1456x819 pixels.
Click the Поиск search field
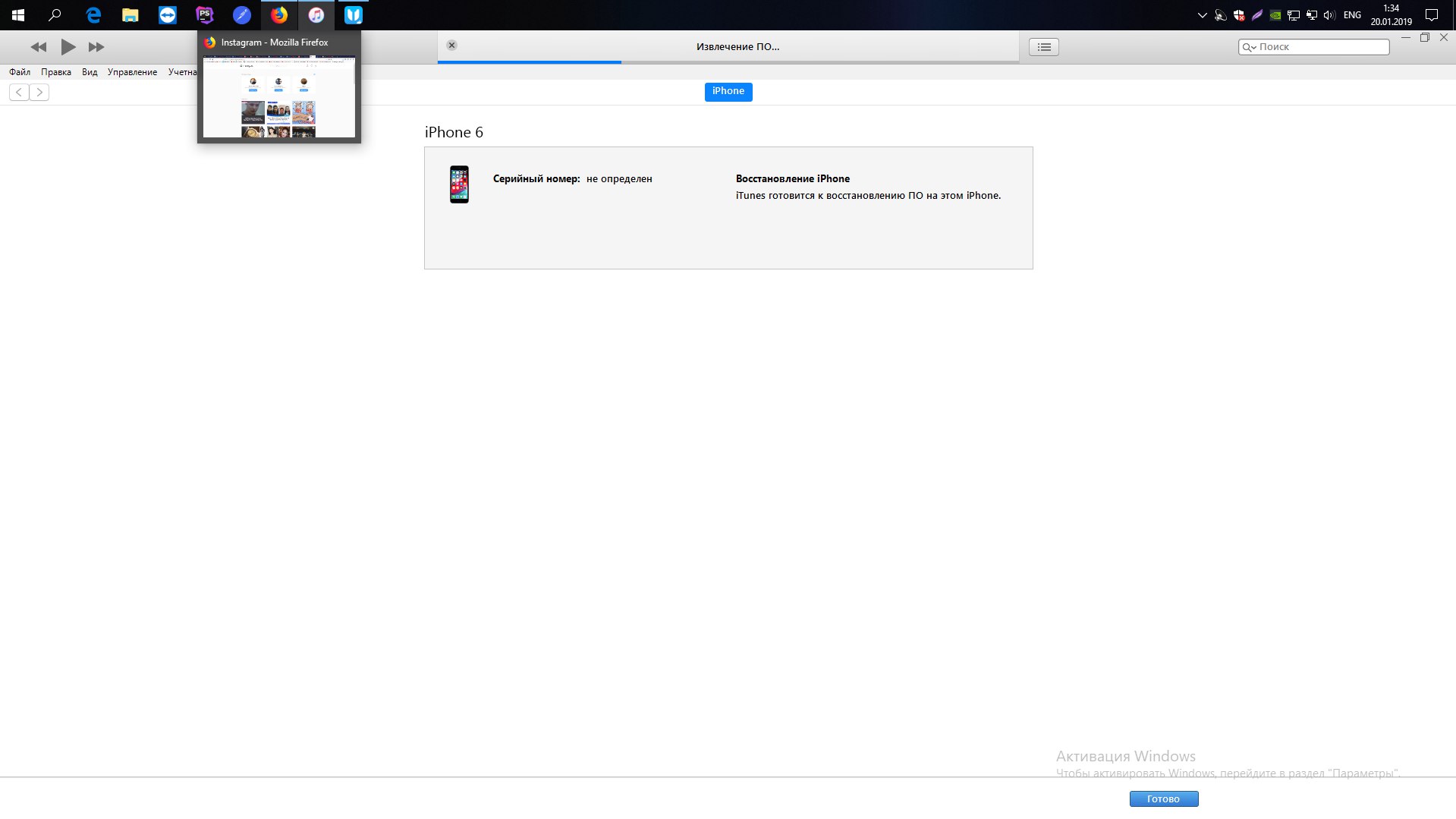click(x=1314, y=47)
